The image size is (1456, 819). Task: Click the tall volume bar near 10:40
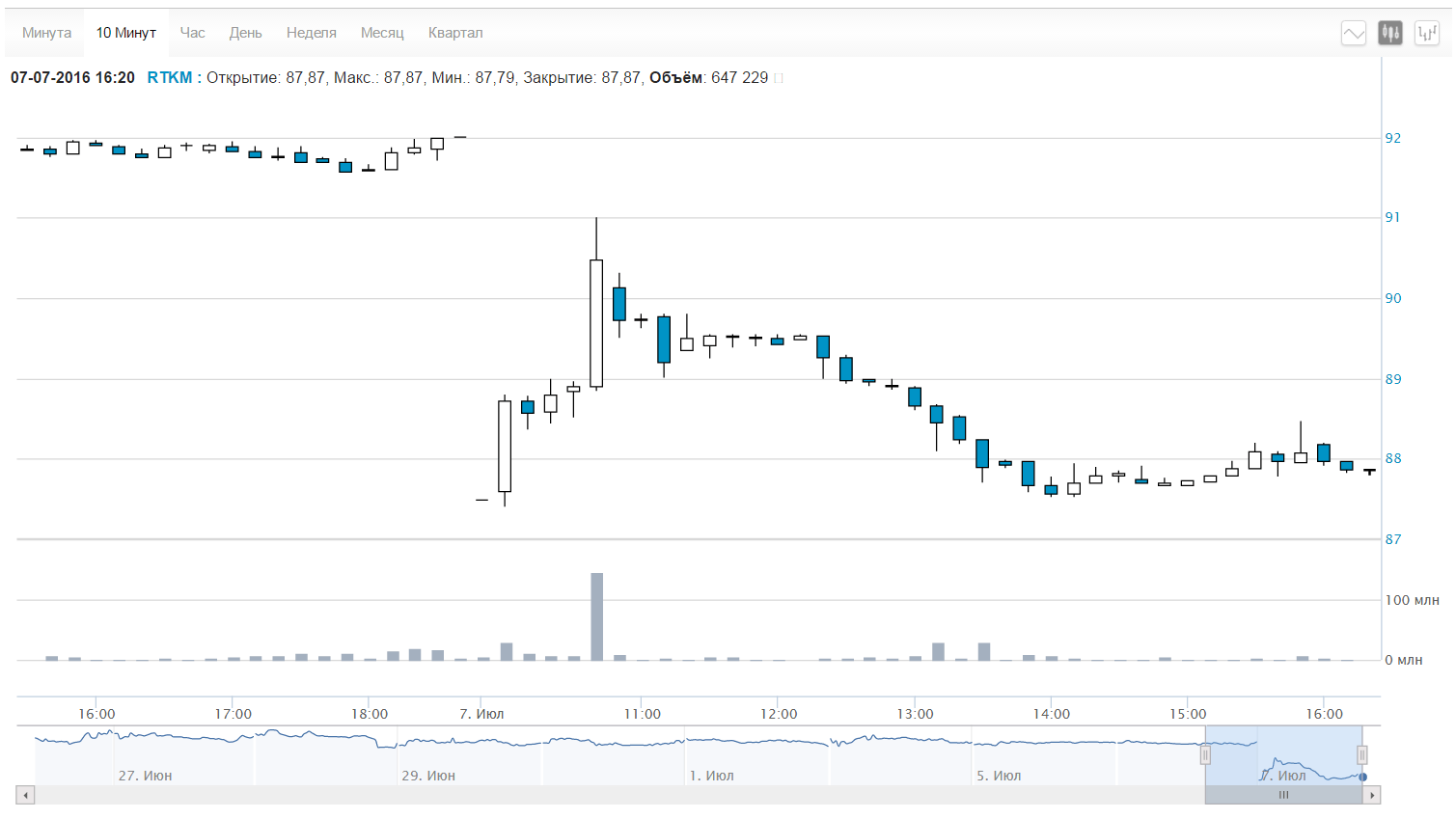pyautogui.click(x=597, y=616)
